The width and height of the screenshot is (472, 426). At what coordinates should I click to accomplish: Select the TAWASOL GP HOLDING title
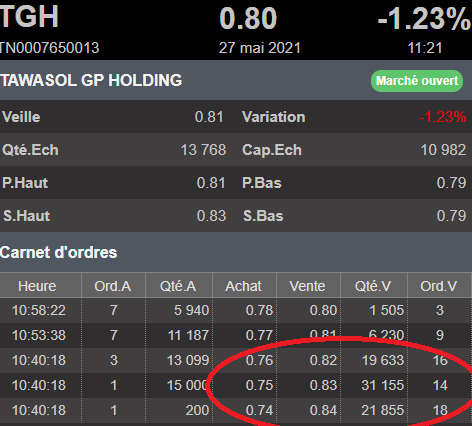(x=91, y=80)
